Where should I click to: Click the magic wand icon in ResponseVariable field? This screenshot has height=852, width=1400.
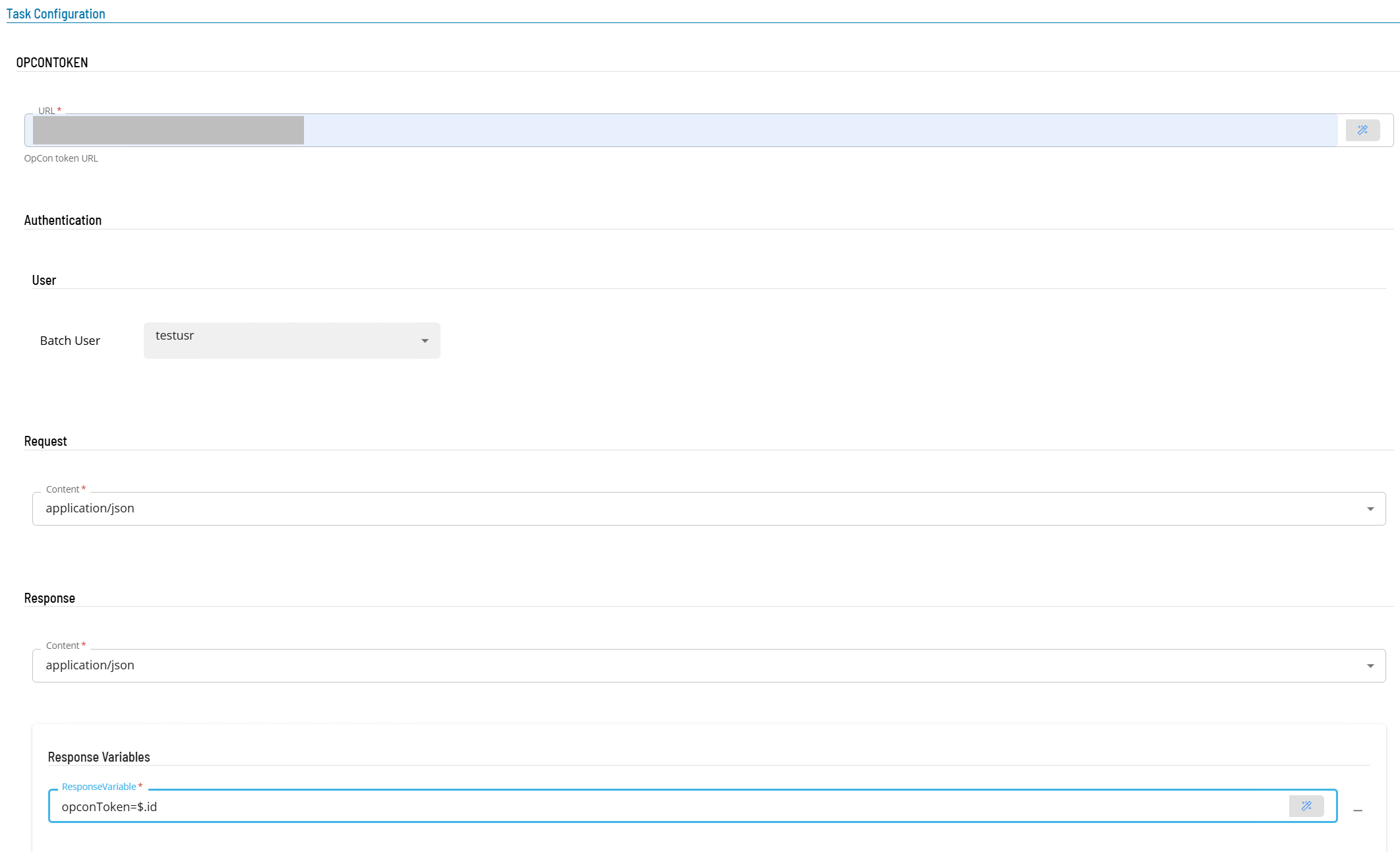pos(1306,806)
